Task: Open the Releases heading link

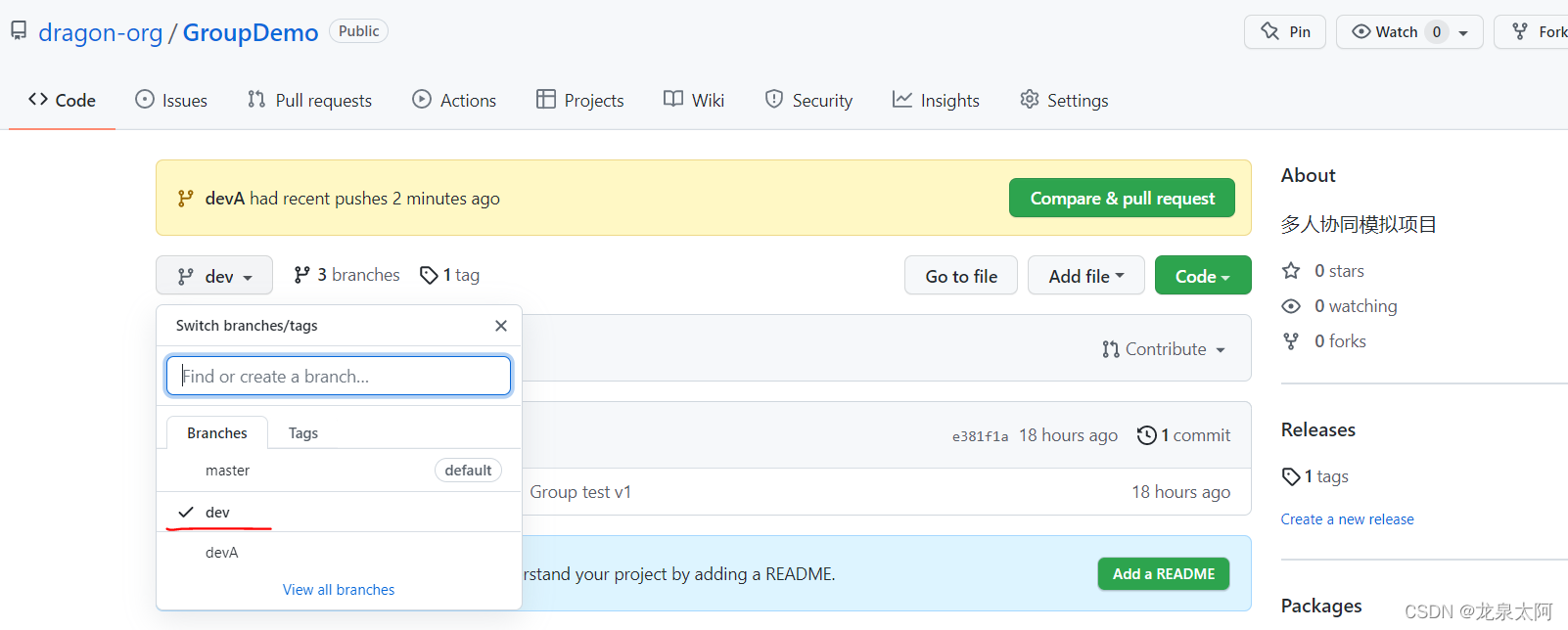Action: tap(1317, 430)
